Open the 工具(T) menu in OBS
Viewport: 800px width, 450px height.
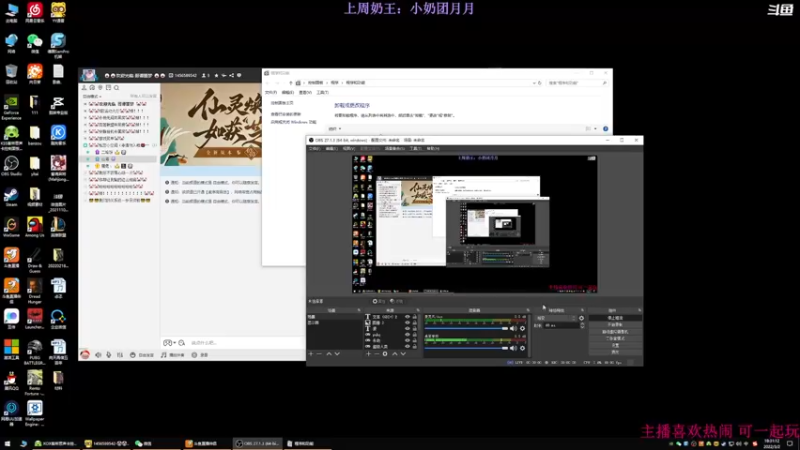coord(415,148)
